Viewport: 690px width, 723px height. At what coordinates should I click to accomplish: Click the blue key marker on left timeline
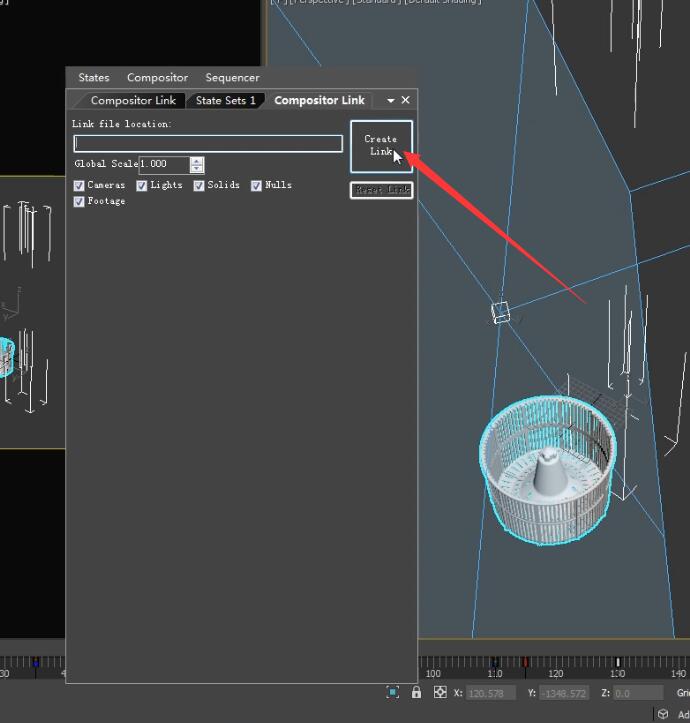tap(36, 663)
